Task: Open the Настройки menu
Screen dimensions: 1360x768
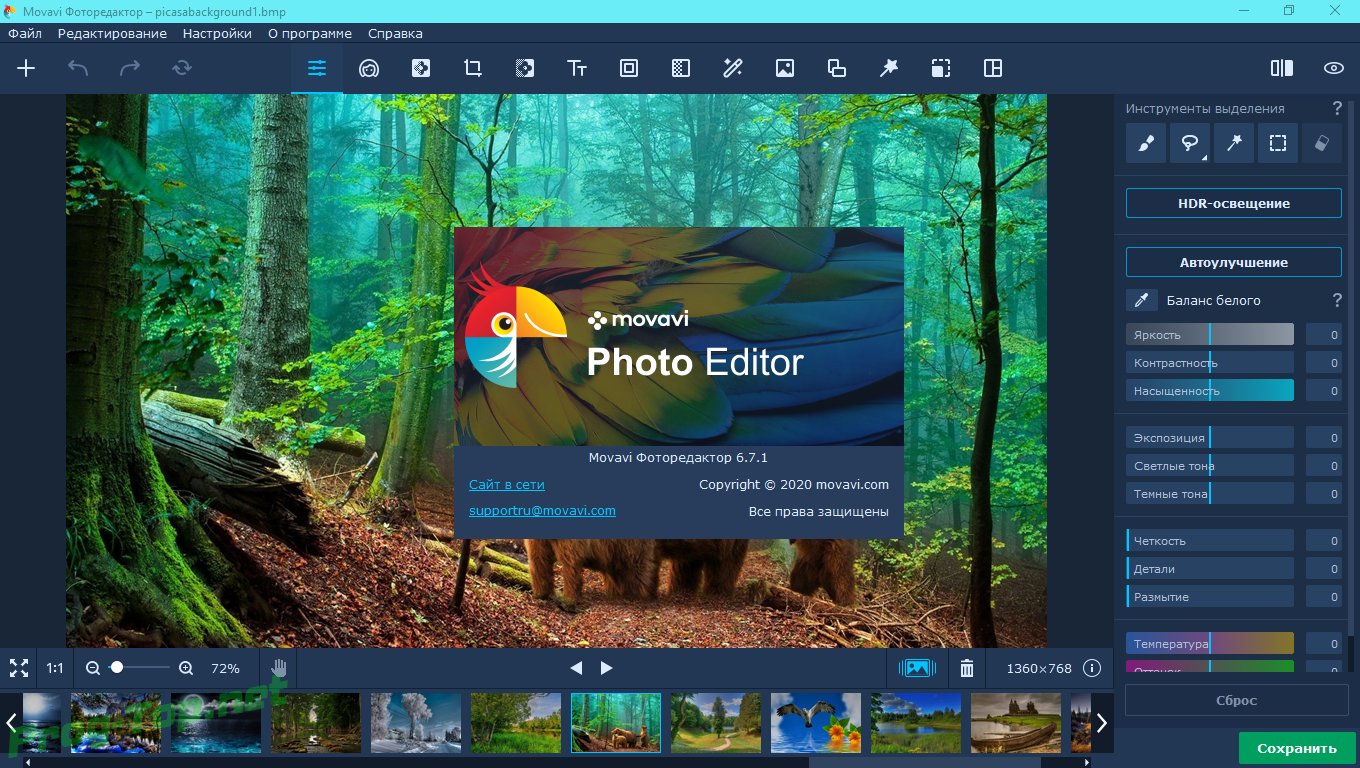Action: (x=217, y=33)
